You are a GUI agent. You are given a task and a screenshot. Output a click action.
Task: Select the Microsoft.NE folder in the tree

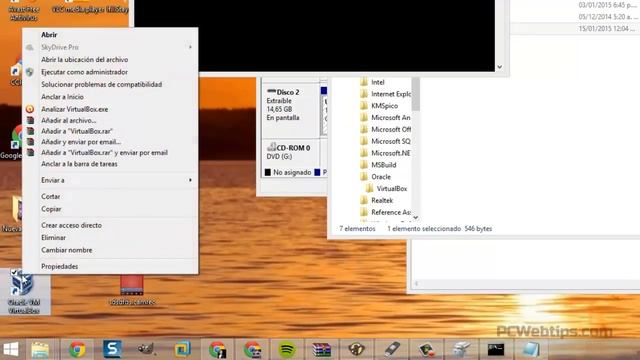(x=386, y=153)
